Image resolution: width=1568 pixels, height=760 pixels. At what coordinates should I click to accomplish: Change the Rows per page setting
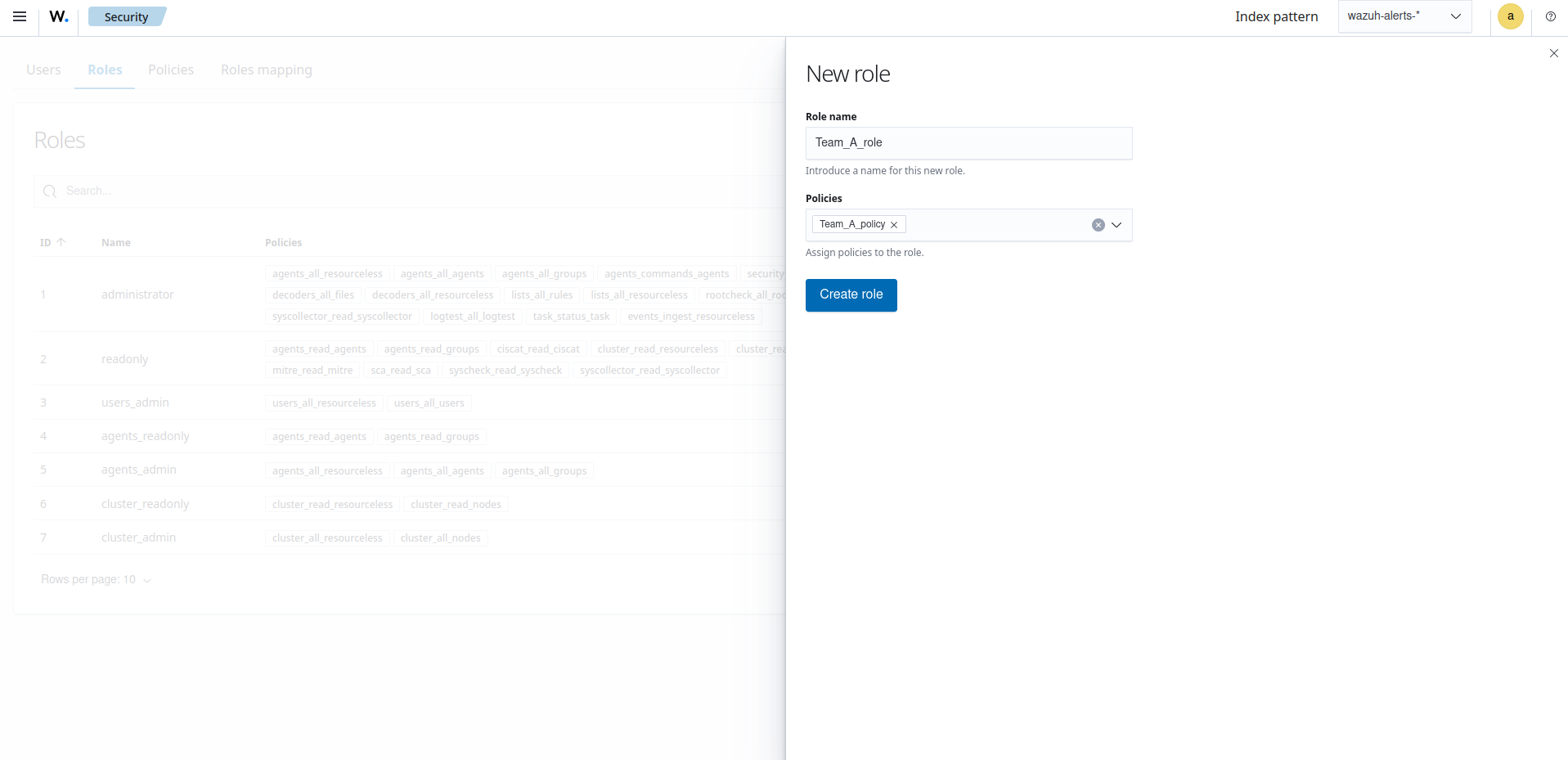pos(96,580)
